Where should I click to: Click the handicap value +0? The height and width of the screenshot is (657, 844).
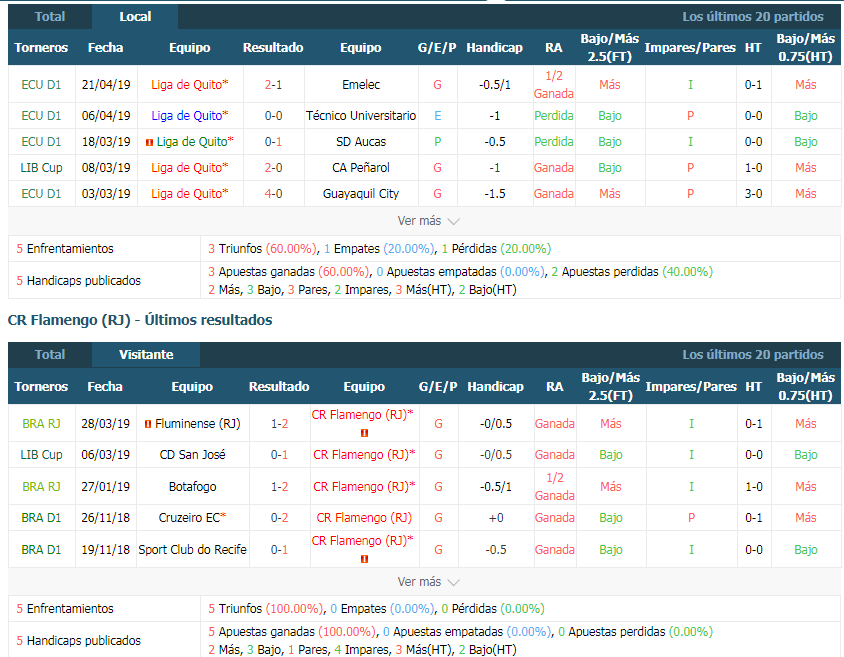(x=496, y=518)
